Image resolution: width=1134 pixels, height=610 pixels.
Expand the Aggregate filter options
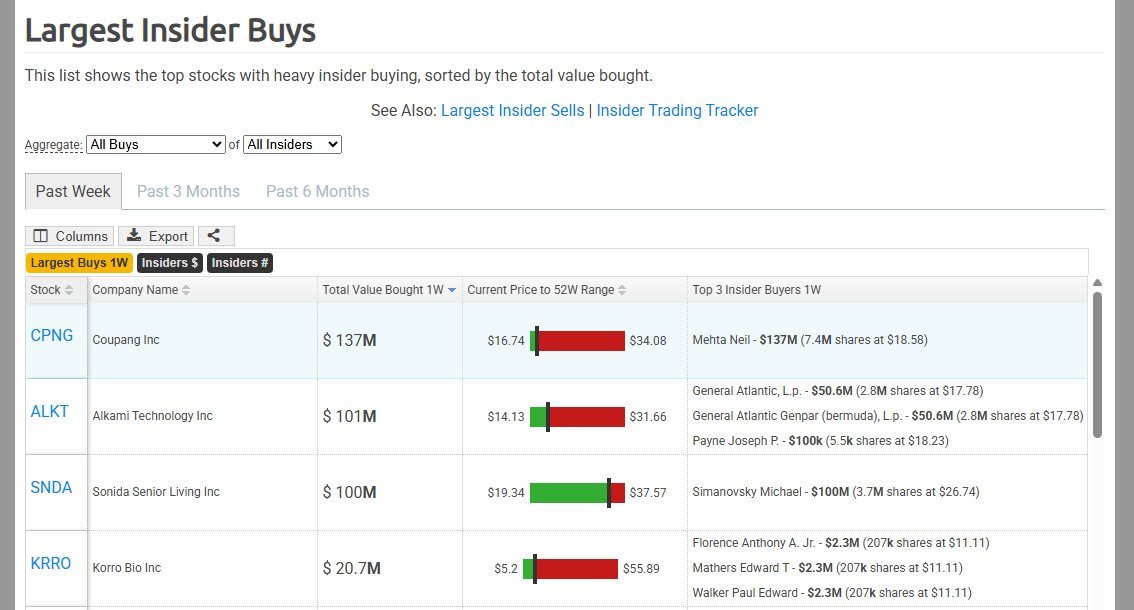point(52,145)
